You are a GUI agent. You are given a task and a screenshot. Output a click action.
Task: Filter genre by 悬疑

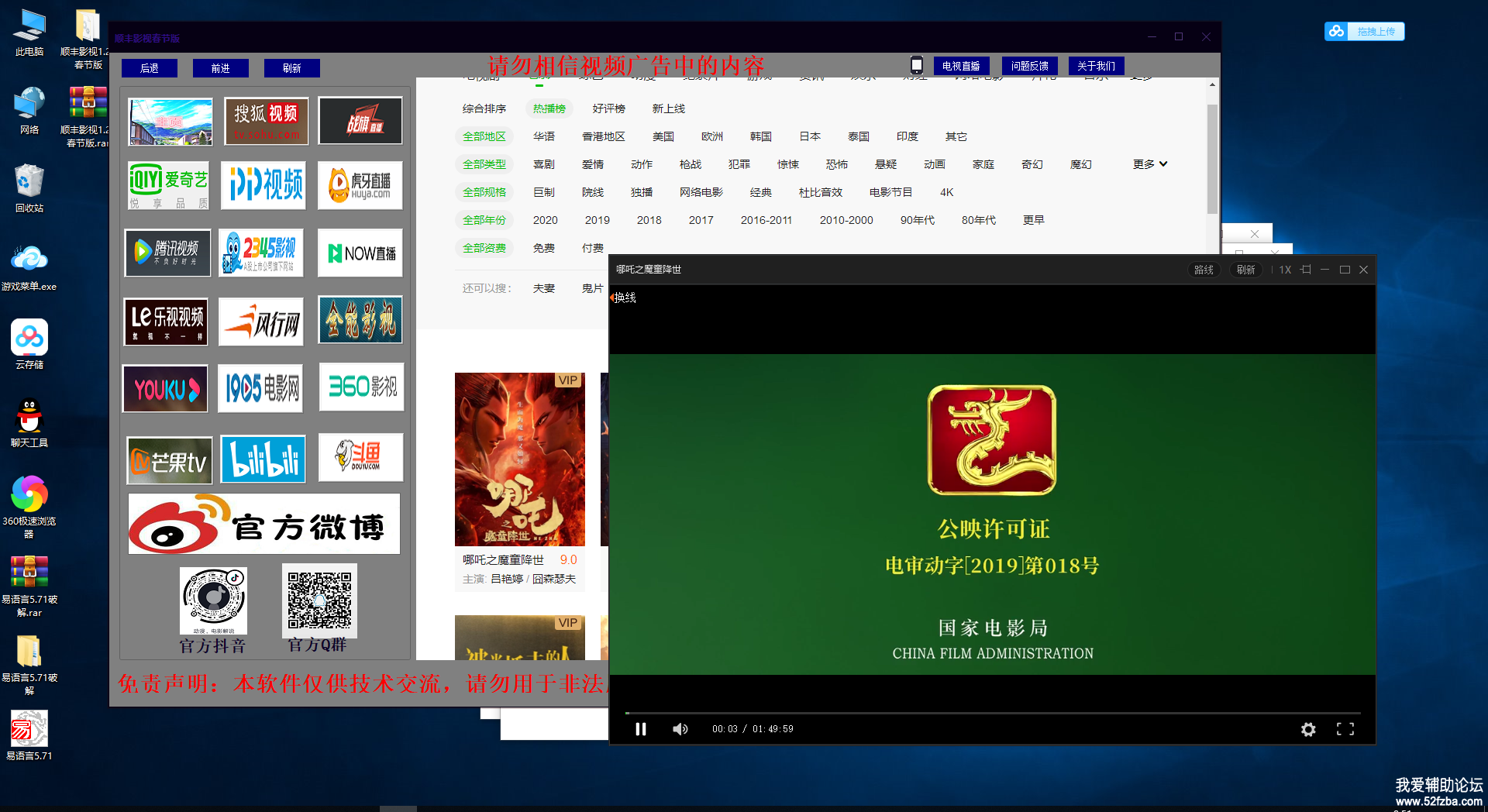click(886, 164)
